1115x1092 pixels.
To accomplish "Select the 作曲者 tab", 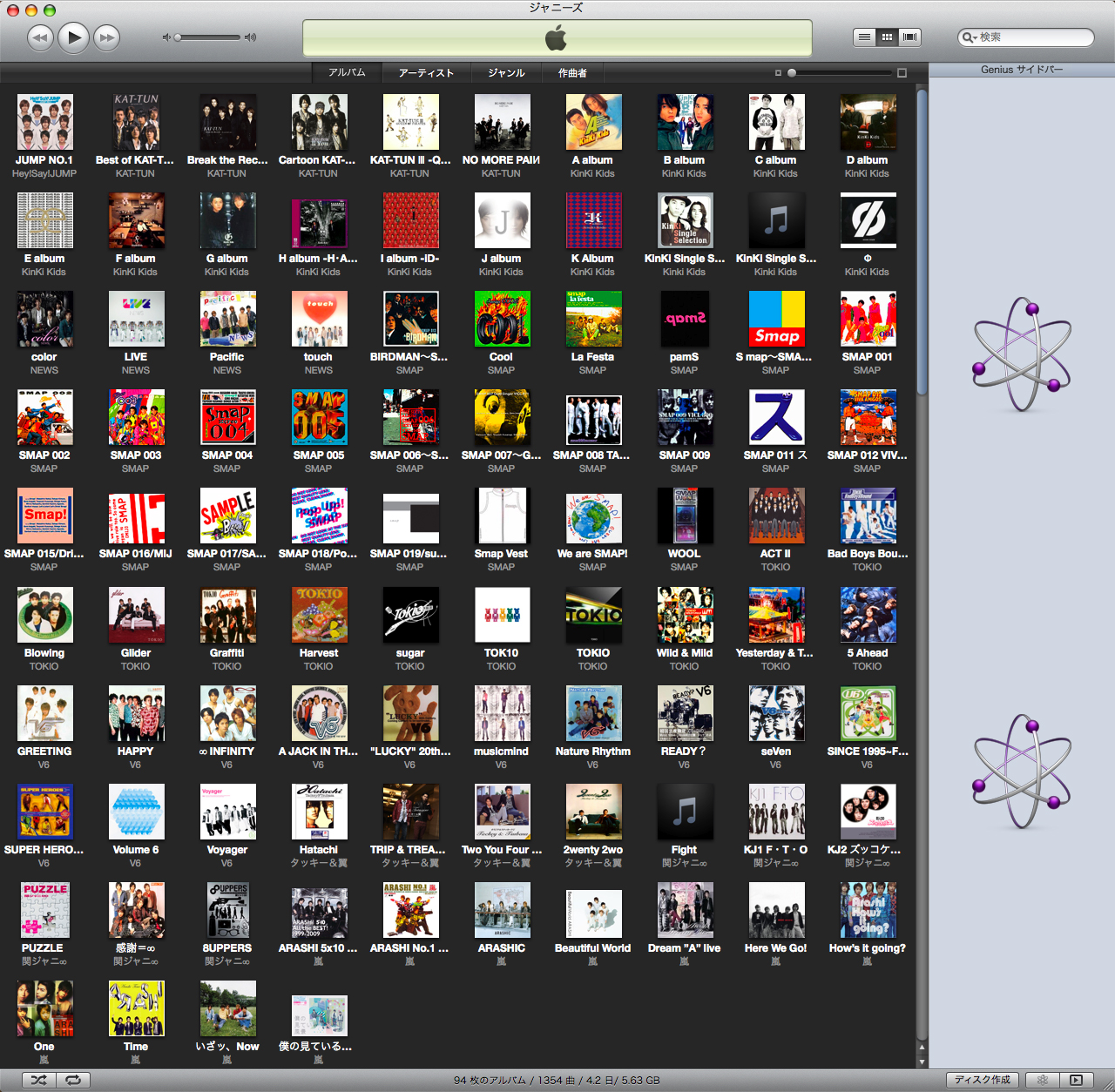I will (x=572, y=72).
